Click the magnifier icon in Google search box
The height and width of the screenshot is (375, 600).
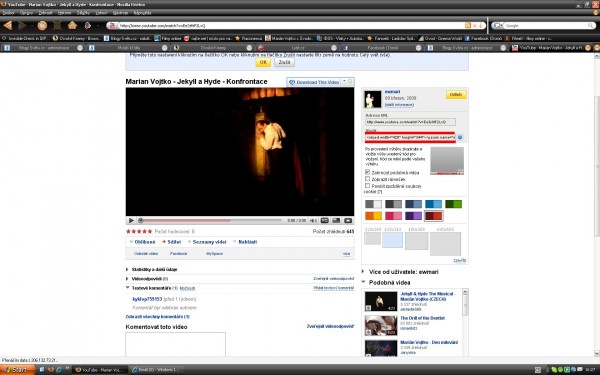coord(591,26)
